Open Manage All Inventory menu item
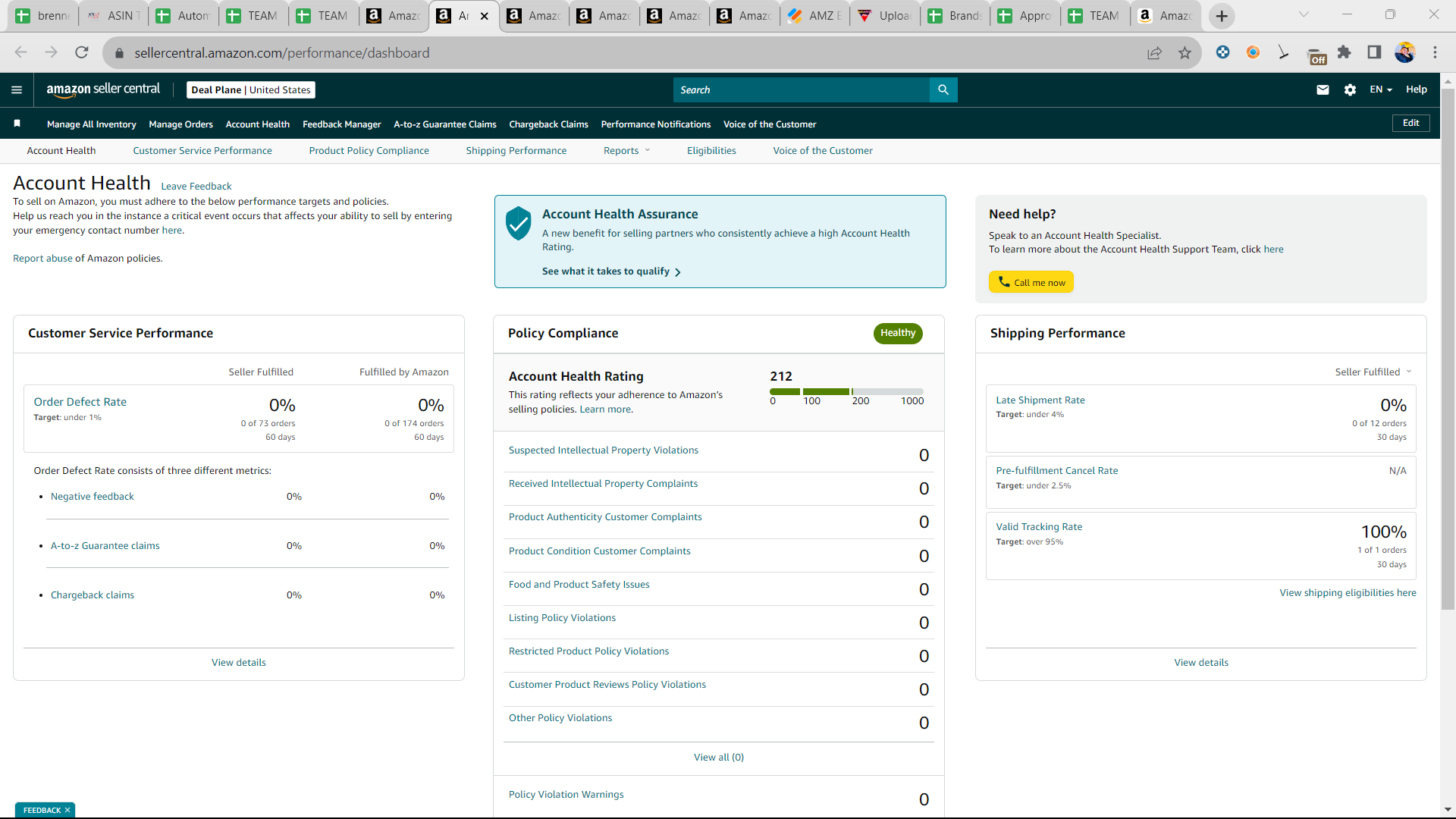The height and width of the screenshot is (819, 1456). pos(92,124)
